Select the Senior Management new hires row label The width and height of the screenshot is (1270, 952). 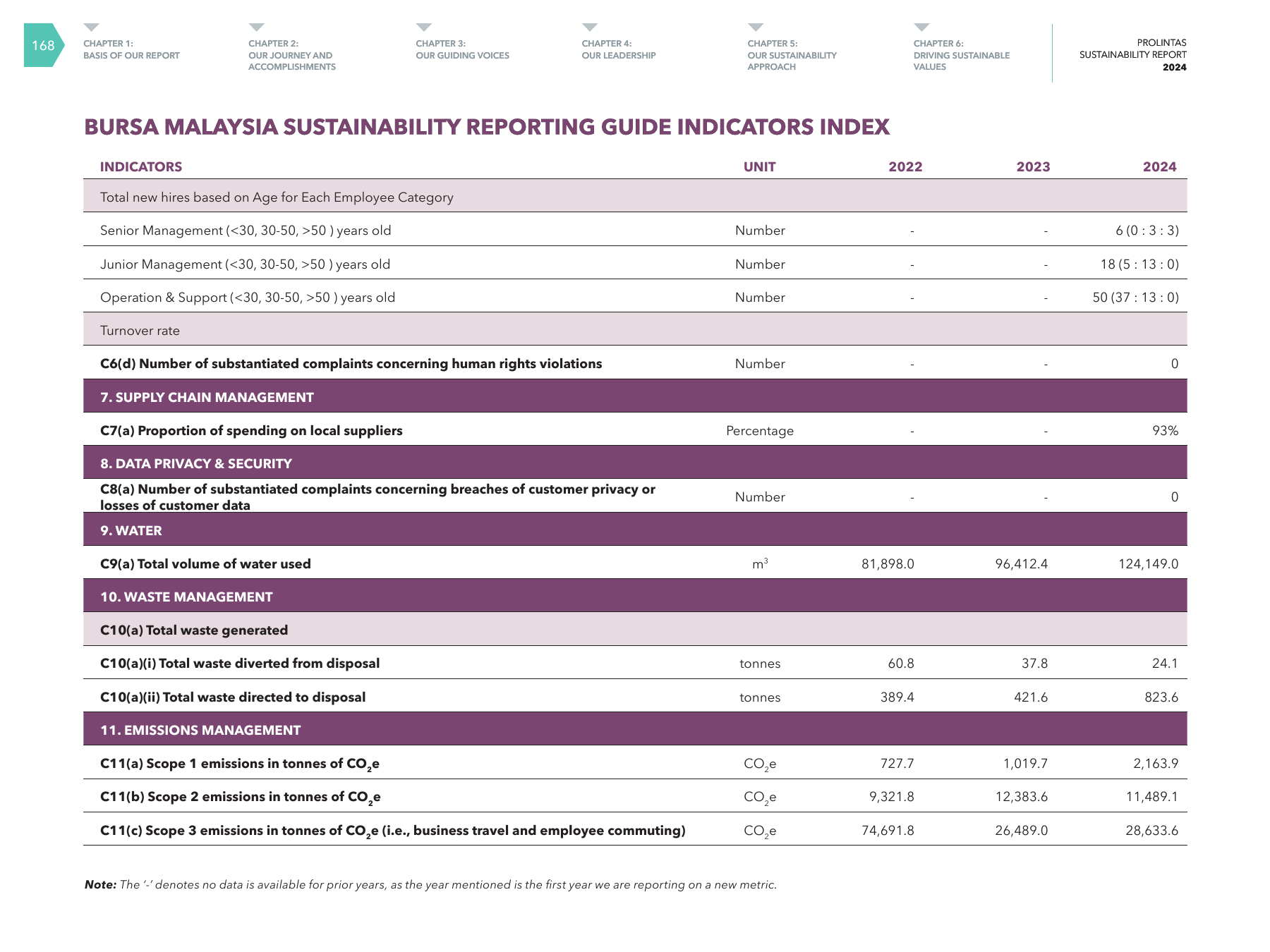point(246,231)
